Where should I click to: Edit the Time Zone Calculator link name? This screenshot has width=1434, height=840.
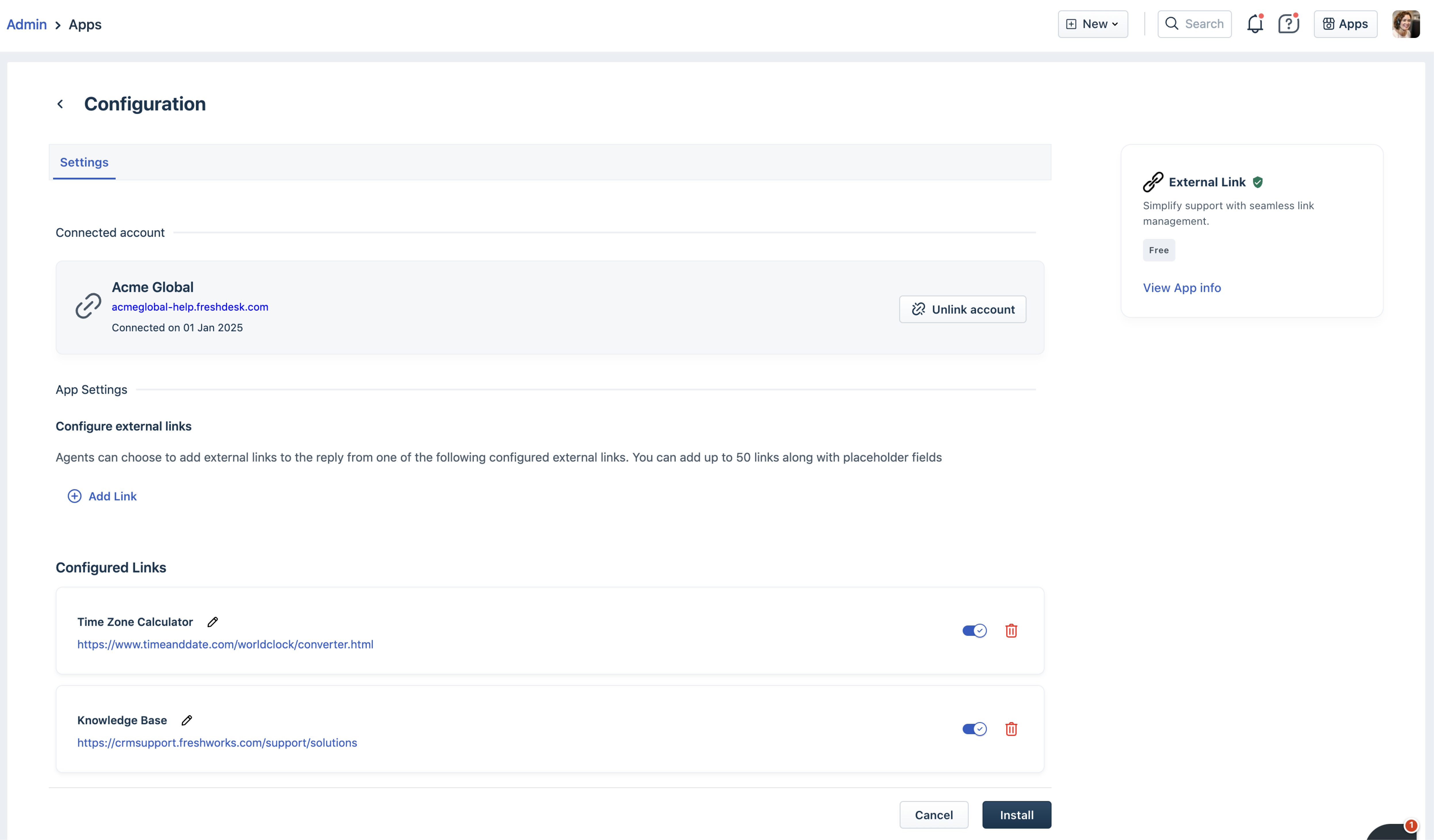[x=212, y=622]
